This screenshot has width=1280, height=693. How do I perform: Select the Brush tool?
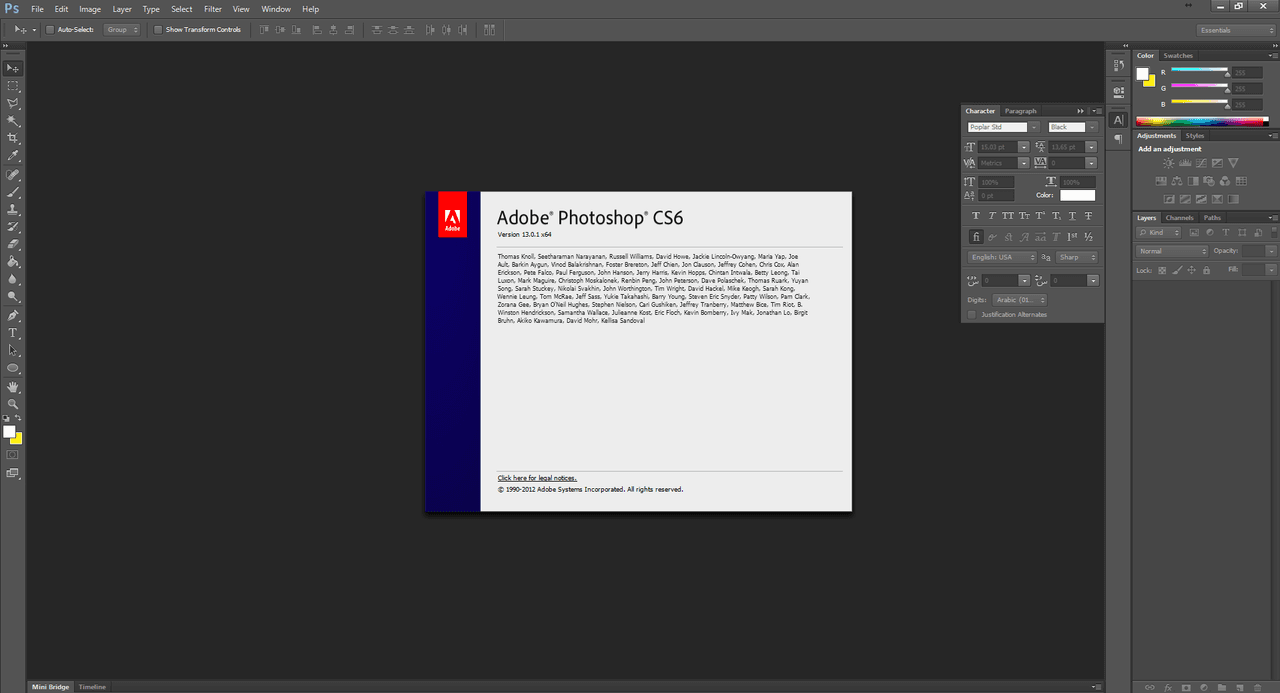click(x=13, y=192)
